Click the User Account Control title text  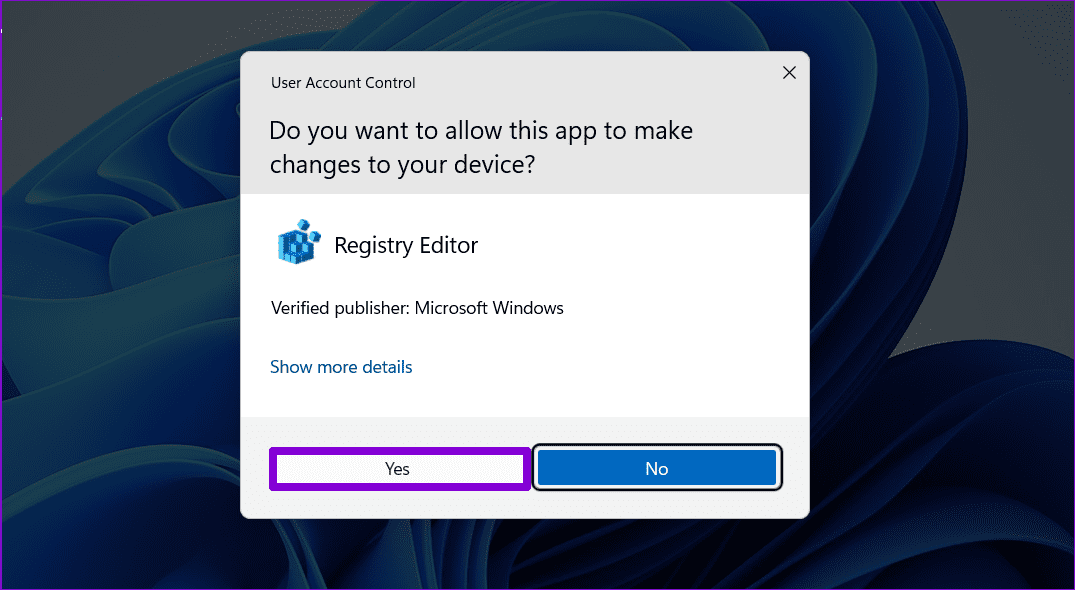(x=343, y=83)
